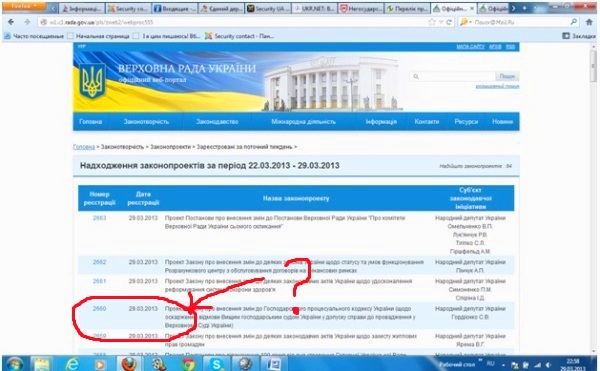Viewport: 600px width, 371px height.
Task: Click the Firefox back arrow button
Action: 11,22
